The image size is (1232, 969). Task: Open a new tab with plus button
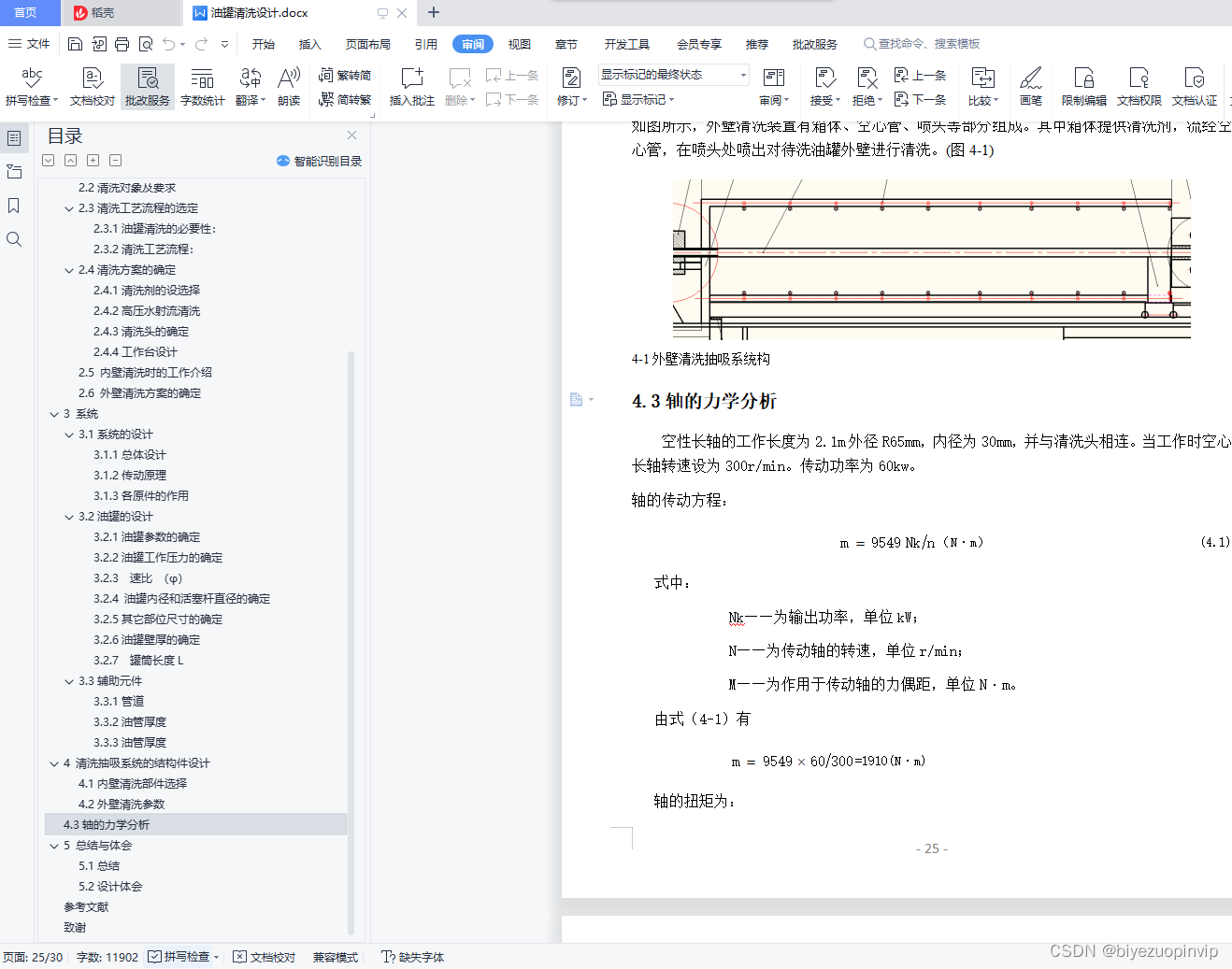pyautogui.click(x=433, y=12)
